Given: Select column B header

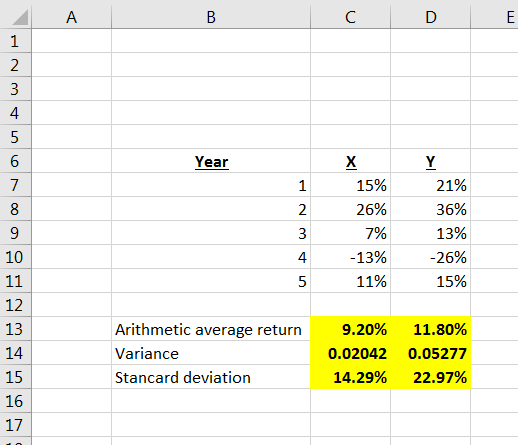Looking at the screenshot, I should click(211, 17).
